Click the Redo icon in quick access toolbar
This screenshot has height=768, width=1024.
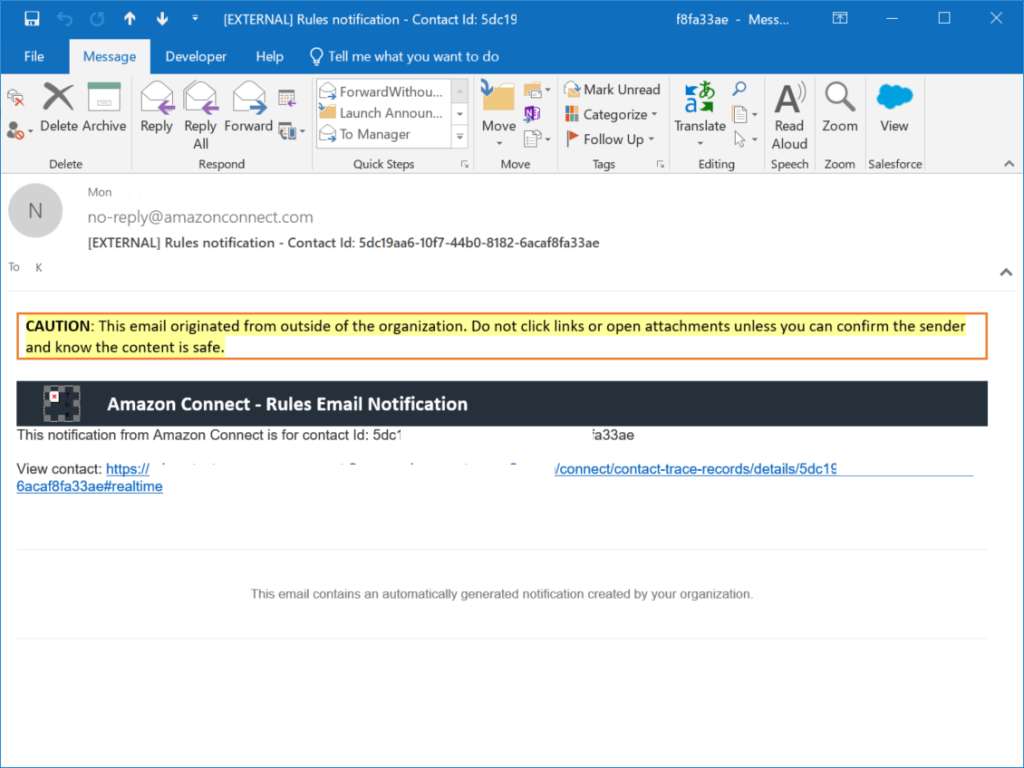click(x=97, y=19)
